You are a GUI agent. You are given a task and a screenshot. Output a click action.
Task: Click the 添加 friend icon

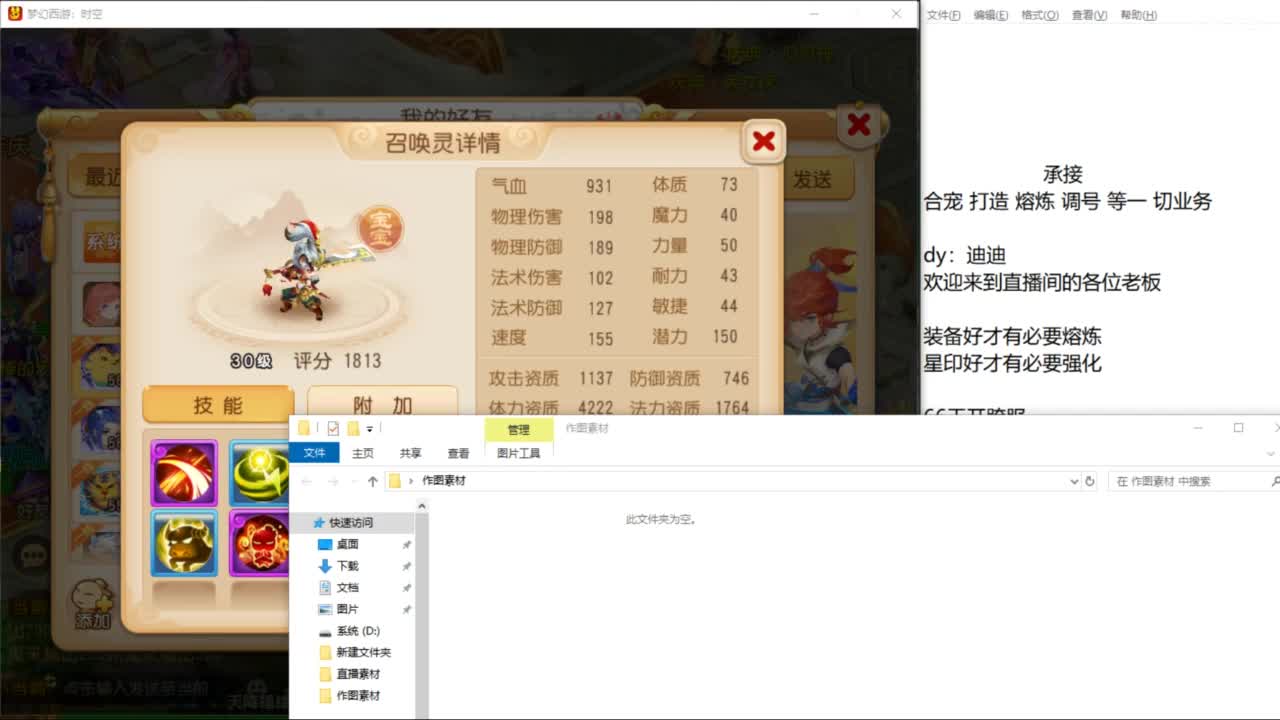(93, 603)
